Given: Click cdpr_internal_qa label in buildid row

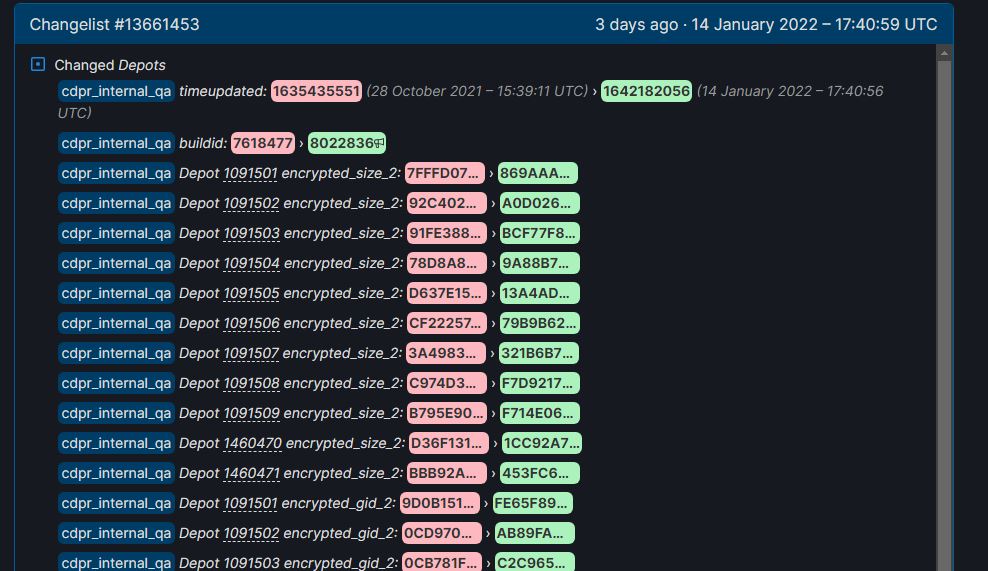Looking at the screenshot, I should 116,143.
